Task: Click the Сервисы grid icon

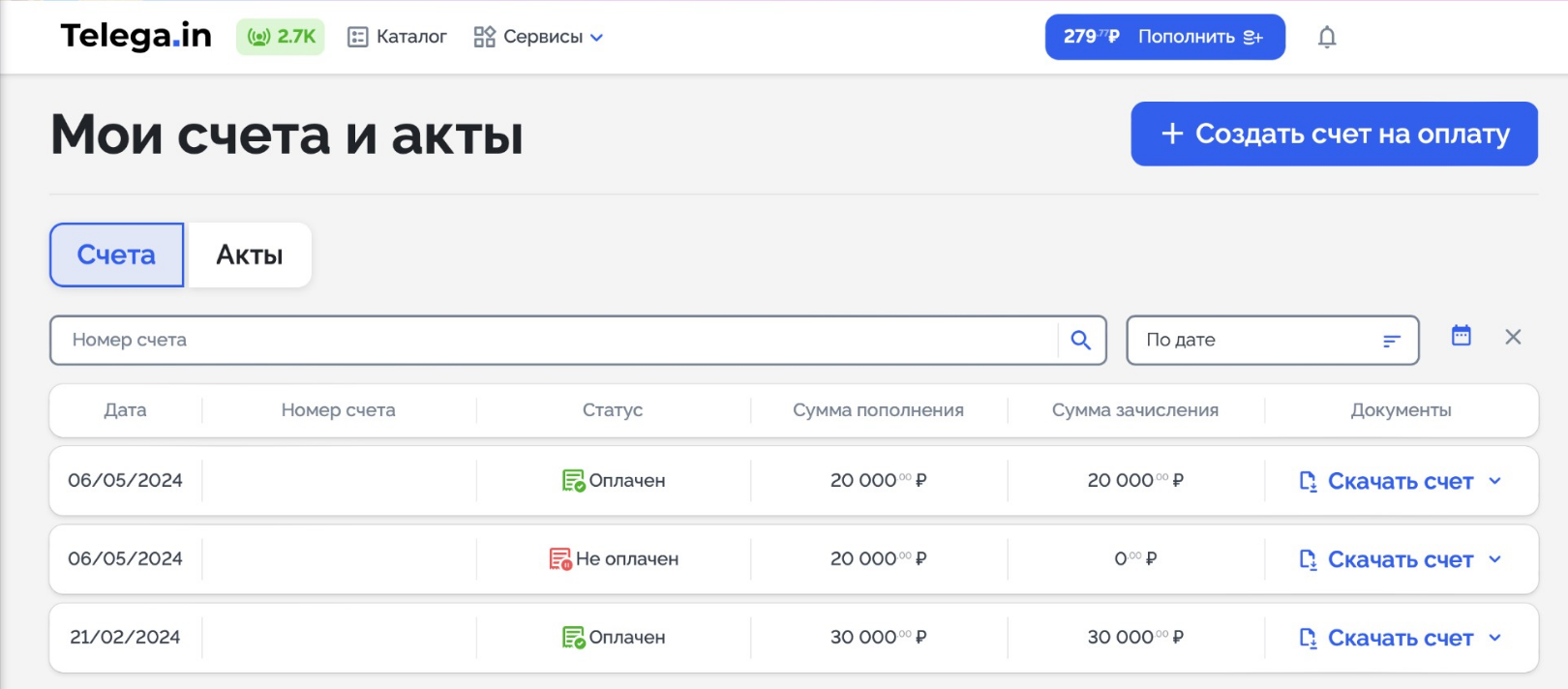Action: tap(484, 37)
